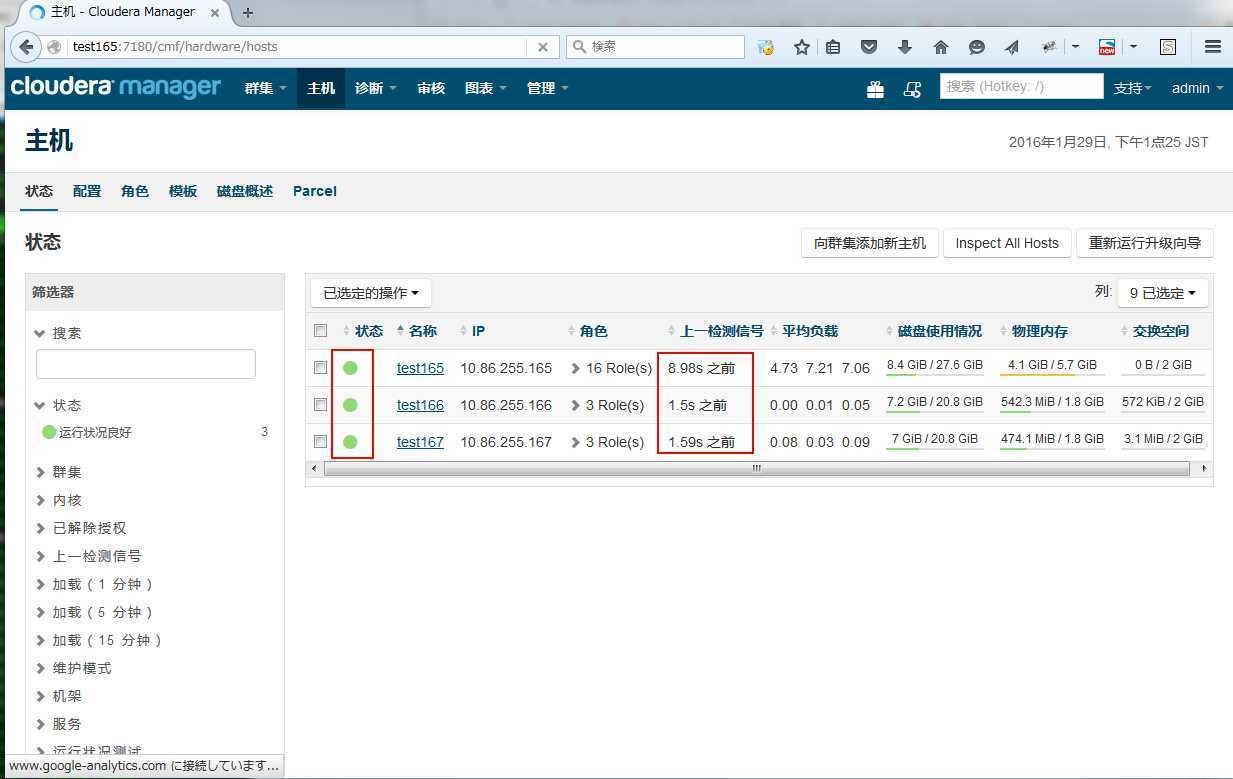Click the green status dot for test166

click(350, 405)
